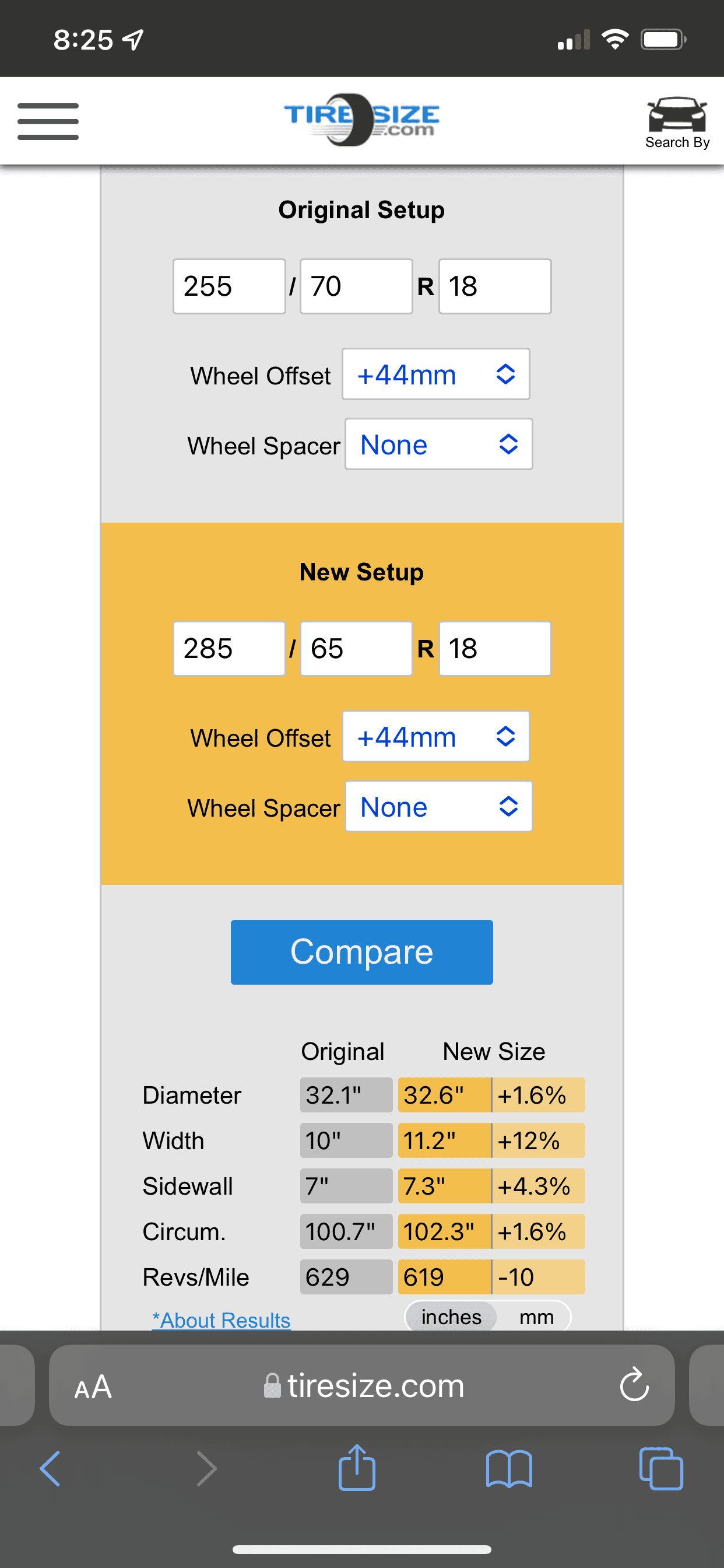The image size is (724, 1568).
Task: Open Safari reader AA text options
Action: (x=93, y=1387)
